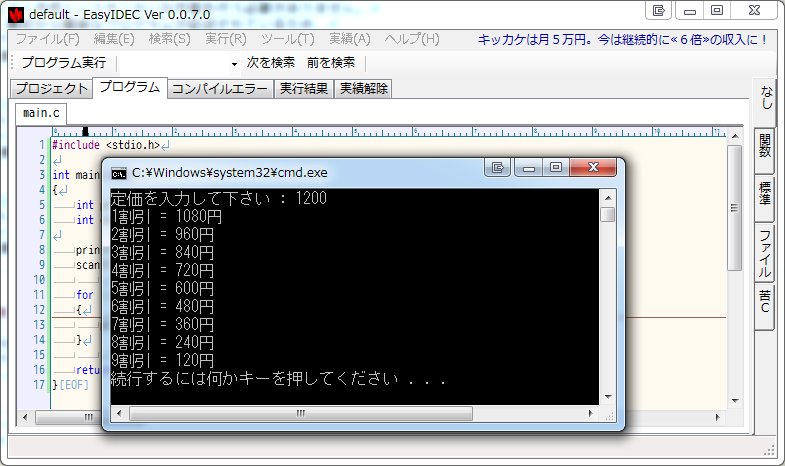
Task: Open the 実績(A) menu
Action: coord(350,39)
